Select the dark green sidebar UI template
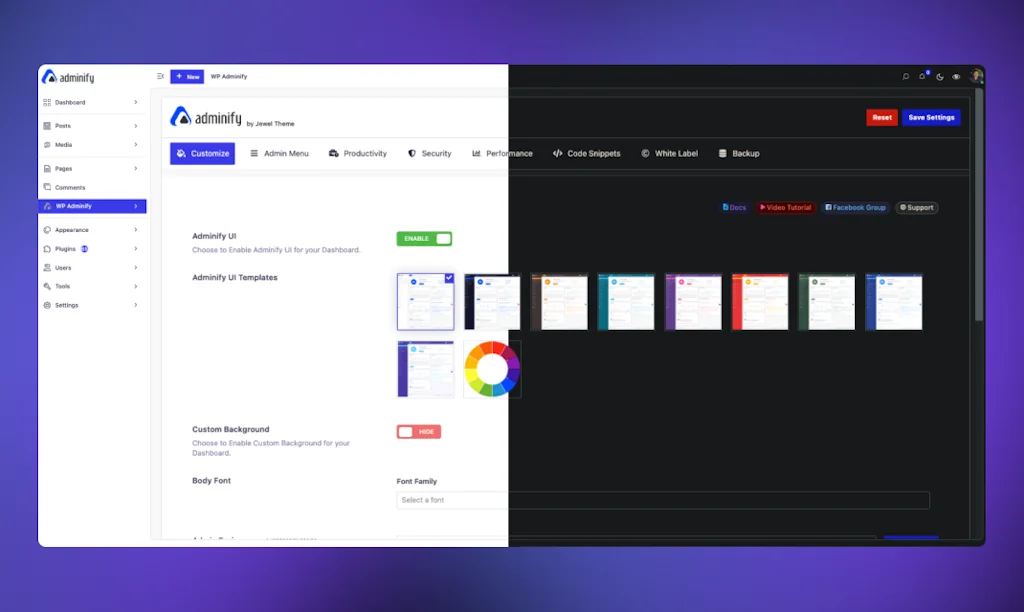The height and width of the screenshot is (612, 1024). (827, 302)
